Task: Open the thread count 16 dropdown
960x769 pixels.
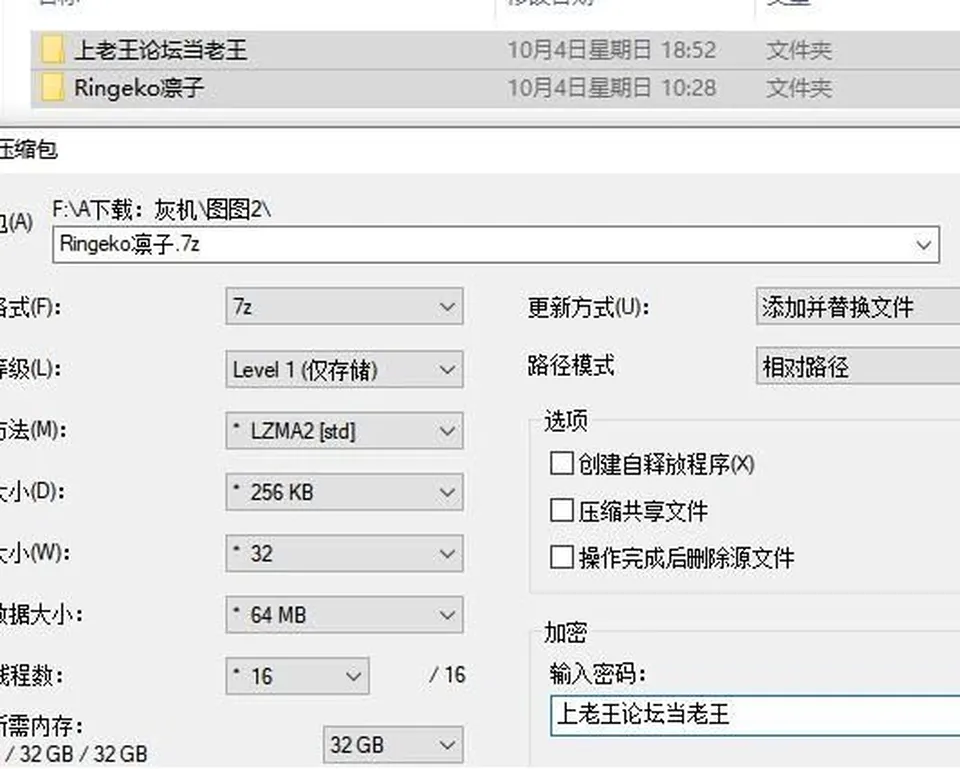Action: 298,676
